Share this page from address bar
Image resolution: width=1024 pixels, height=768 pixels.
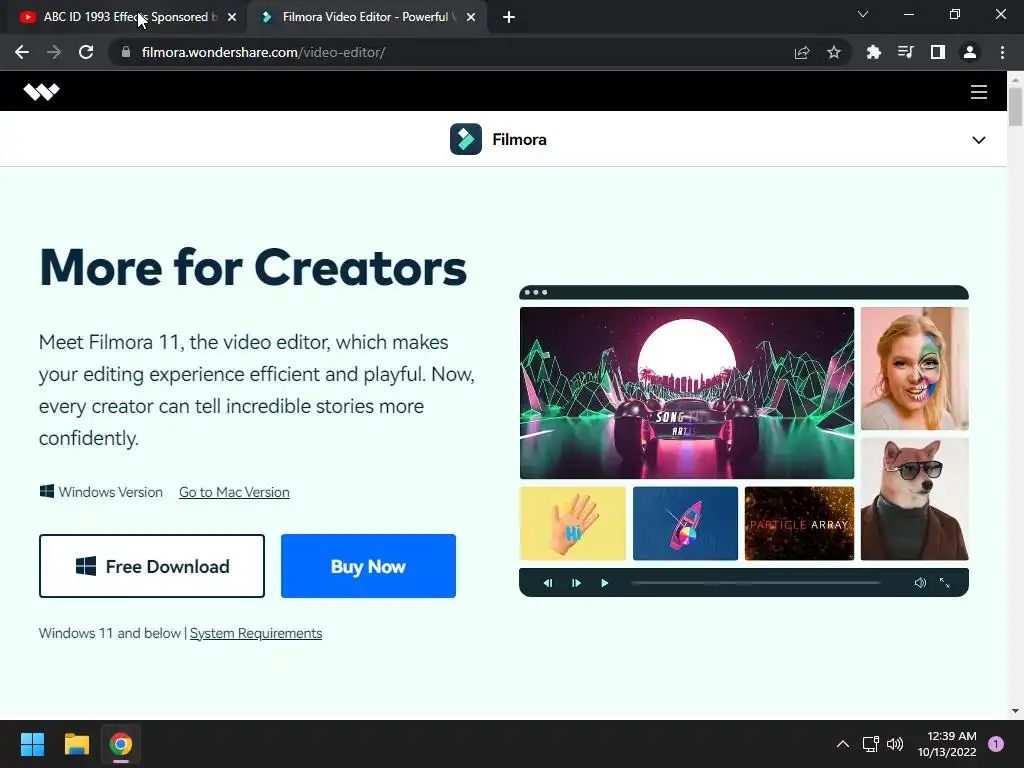click(x=802, y=52)
